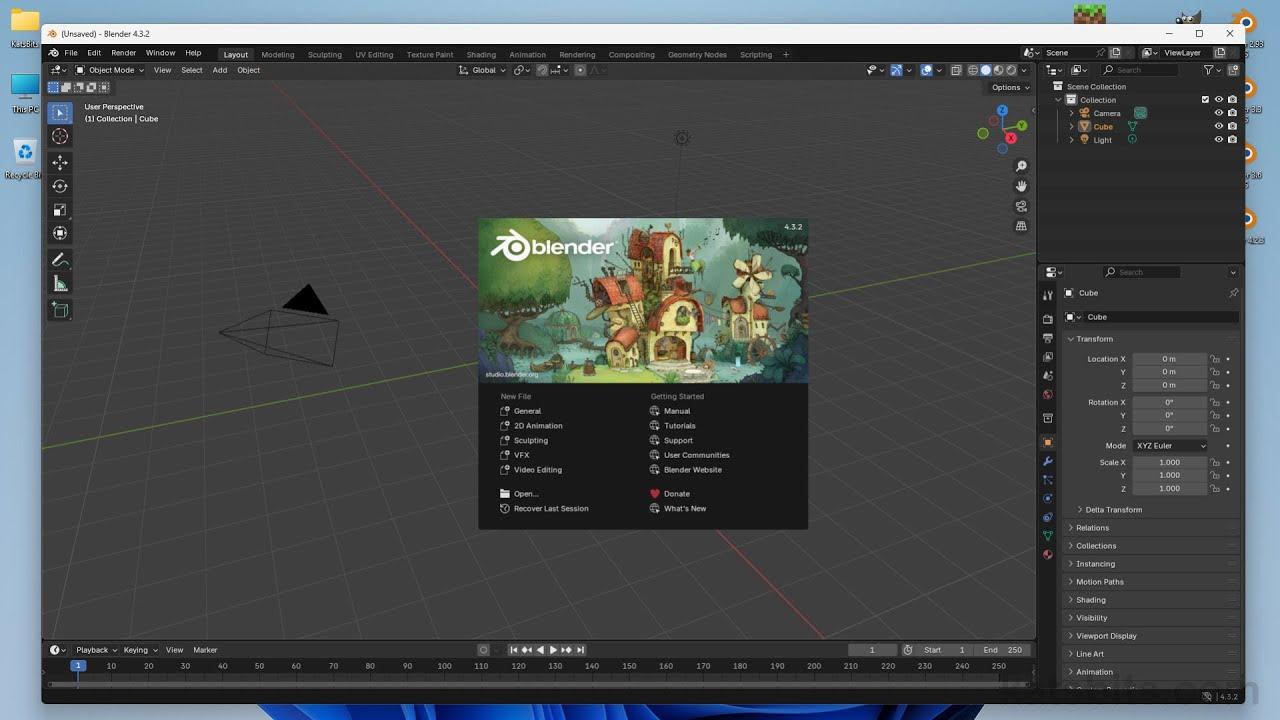Lock the Scale Z value
Screen dimensions: 1280x720
click(x=1215, y=488)
